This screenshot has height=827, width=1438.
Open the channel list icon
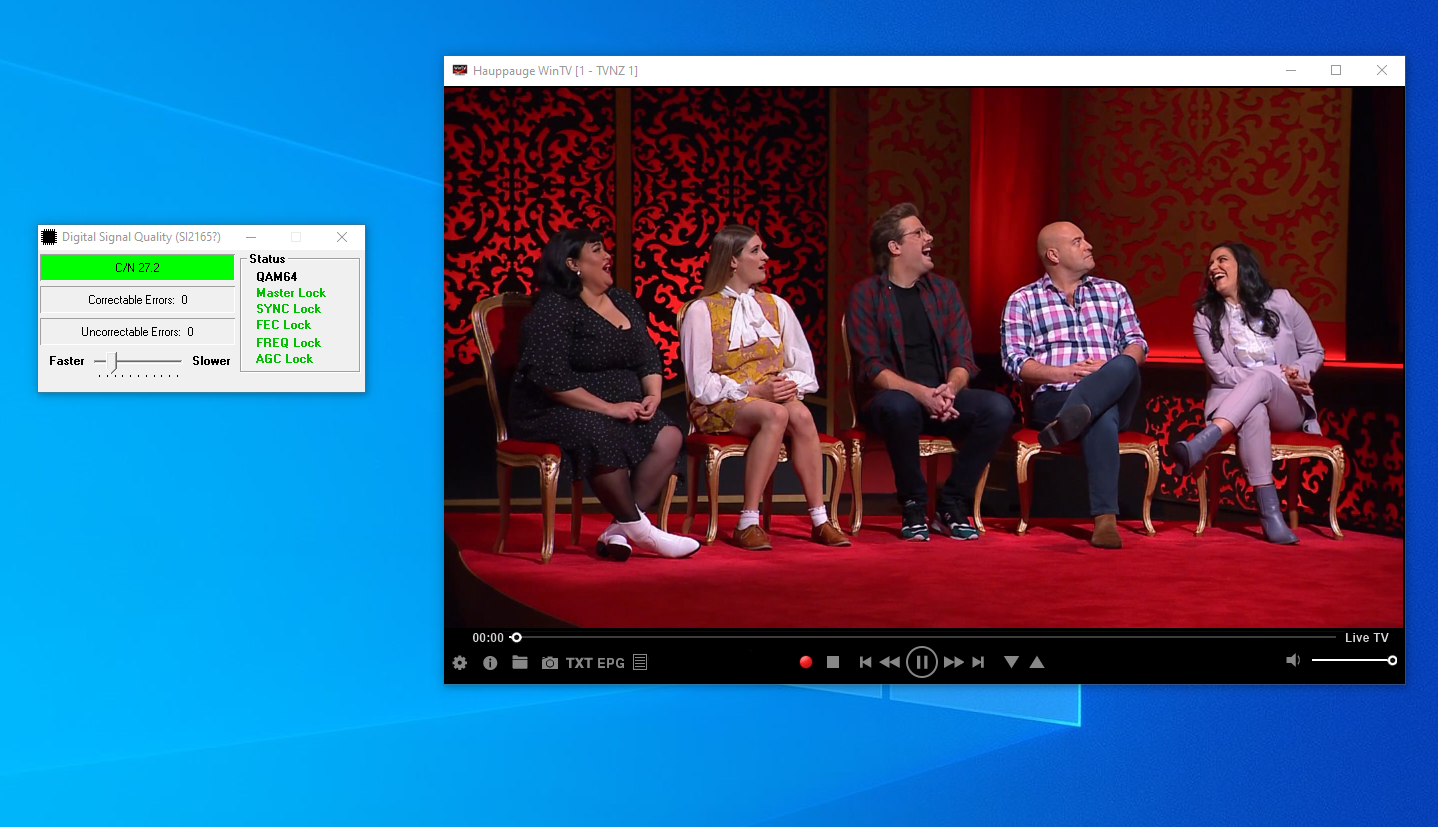[640, 662]
